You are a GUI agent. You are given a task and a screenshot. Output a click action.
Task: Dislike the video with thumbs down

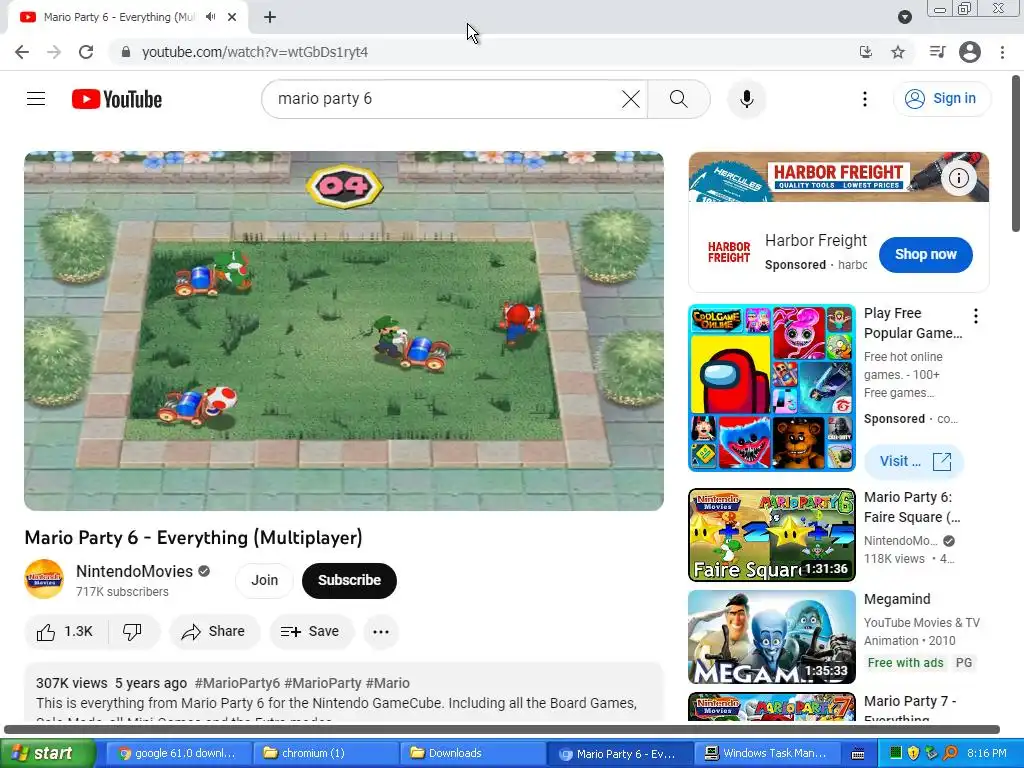pos(133,632)
